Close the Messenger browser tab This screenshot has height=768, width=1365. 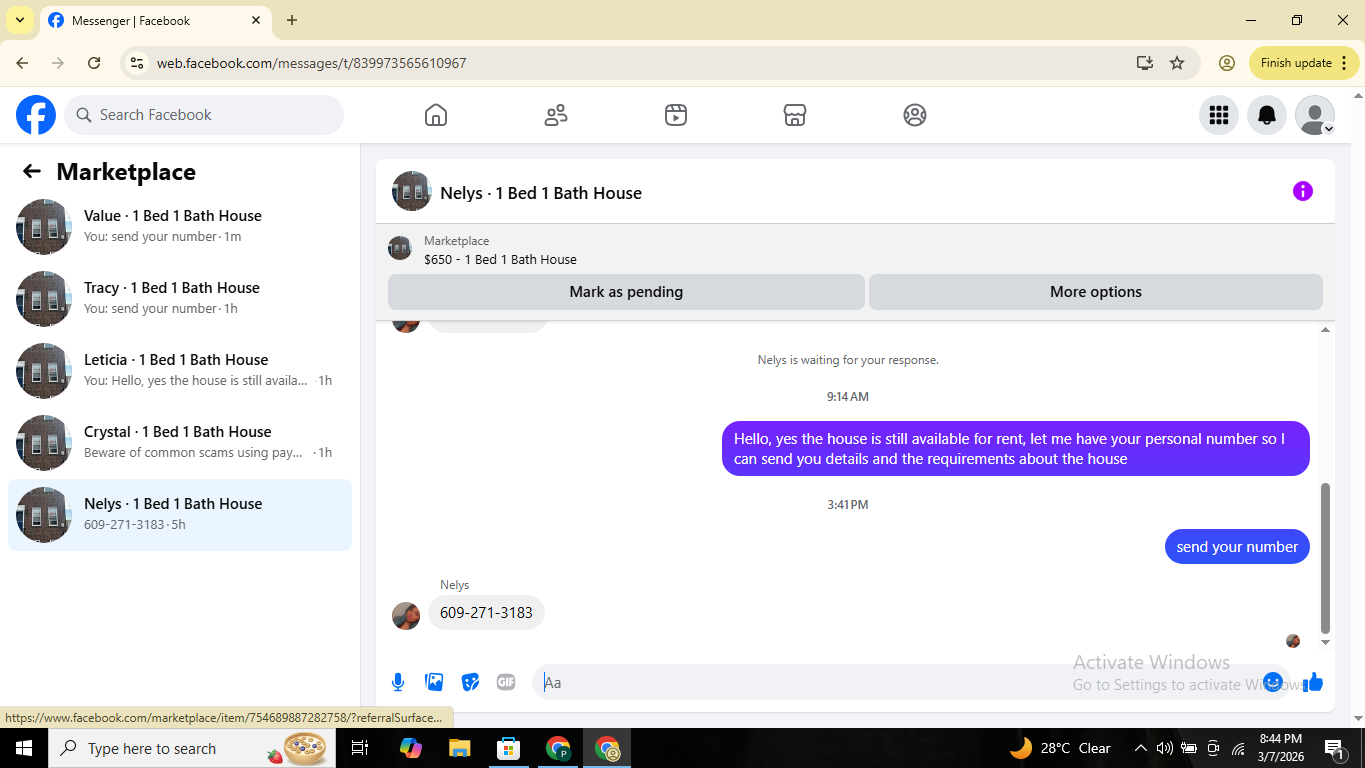256,20
